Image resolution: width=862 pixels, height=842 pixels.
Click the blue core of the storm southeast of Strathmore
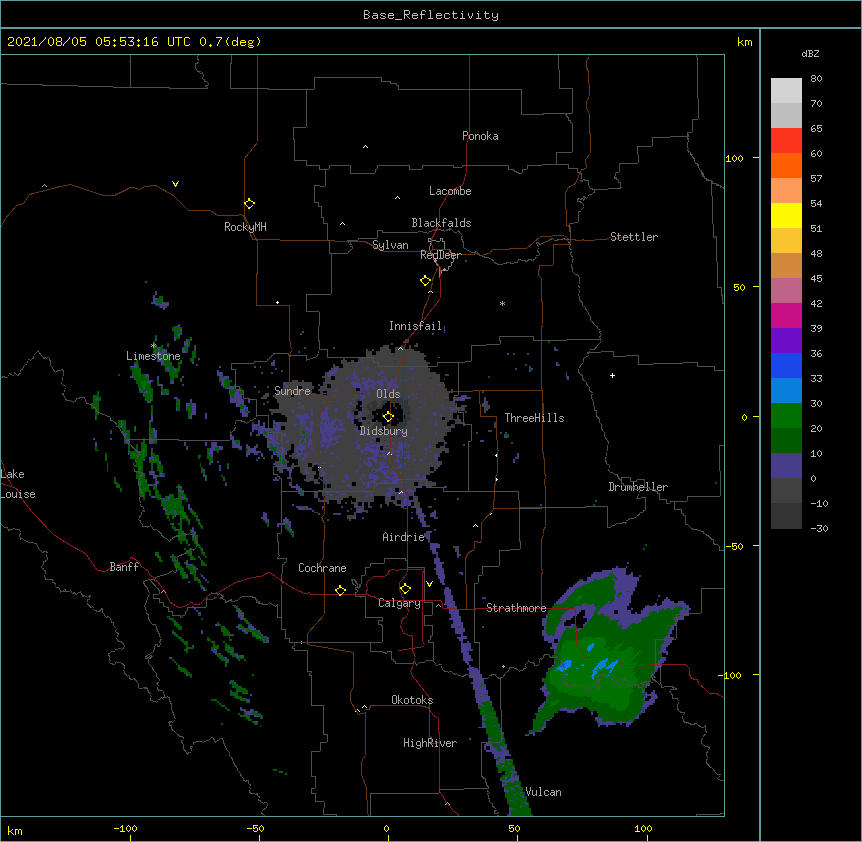pyautogui.click(x=602, y=668)
